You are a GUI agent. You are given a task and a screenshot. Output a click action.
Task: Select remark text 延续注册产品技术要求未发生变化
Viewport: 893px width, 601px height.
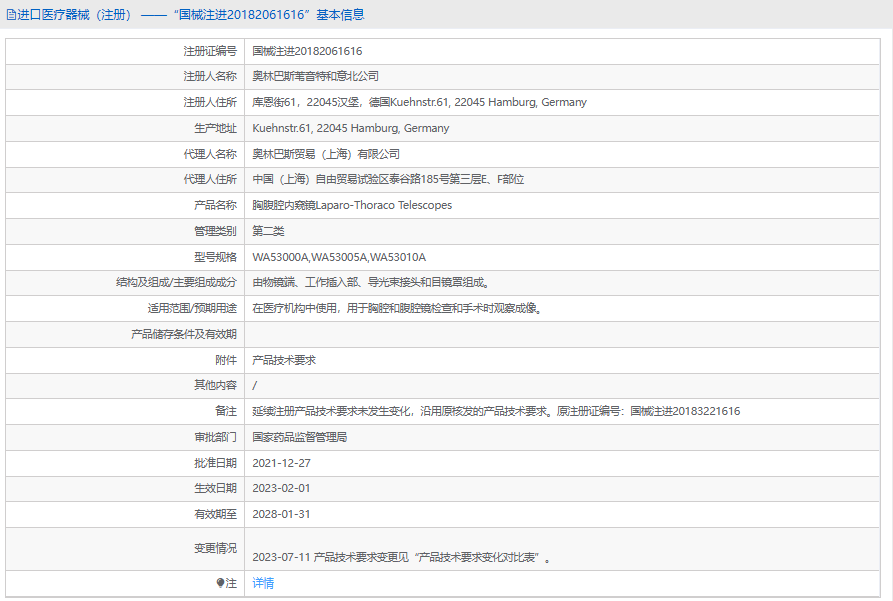pyautogui.click(x=496, y=411)
